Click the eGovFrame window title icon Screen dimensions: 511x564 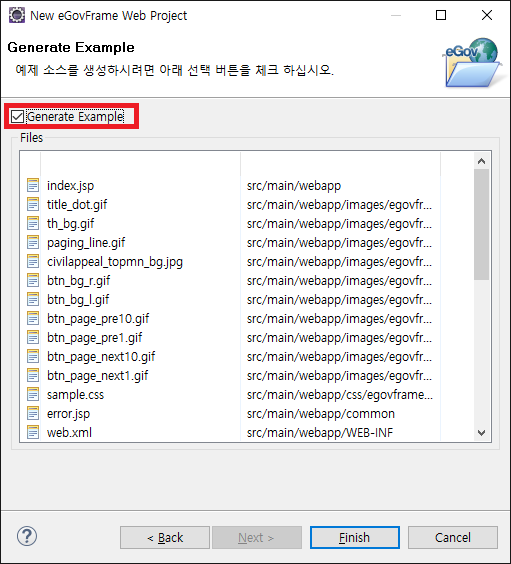tap(17, 15)
